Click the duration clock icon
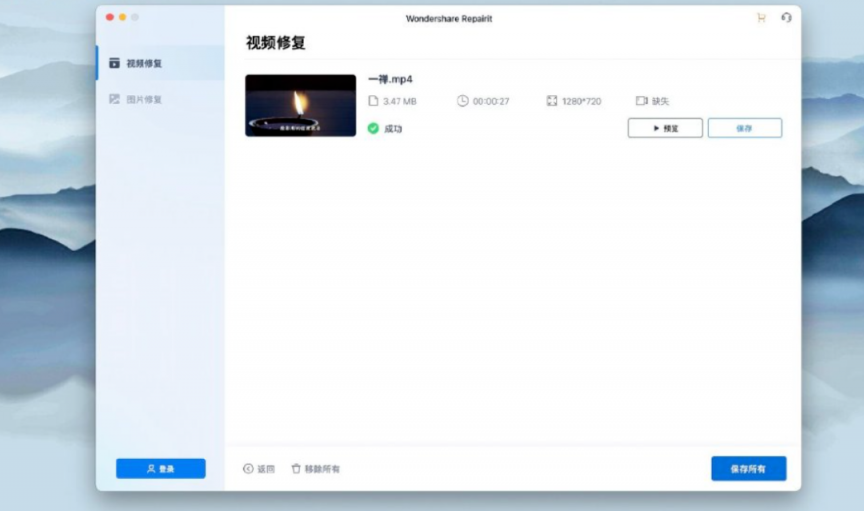The width and height of the screenshot is (864, 511). click(462, 101)
